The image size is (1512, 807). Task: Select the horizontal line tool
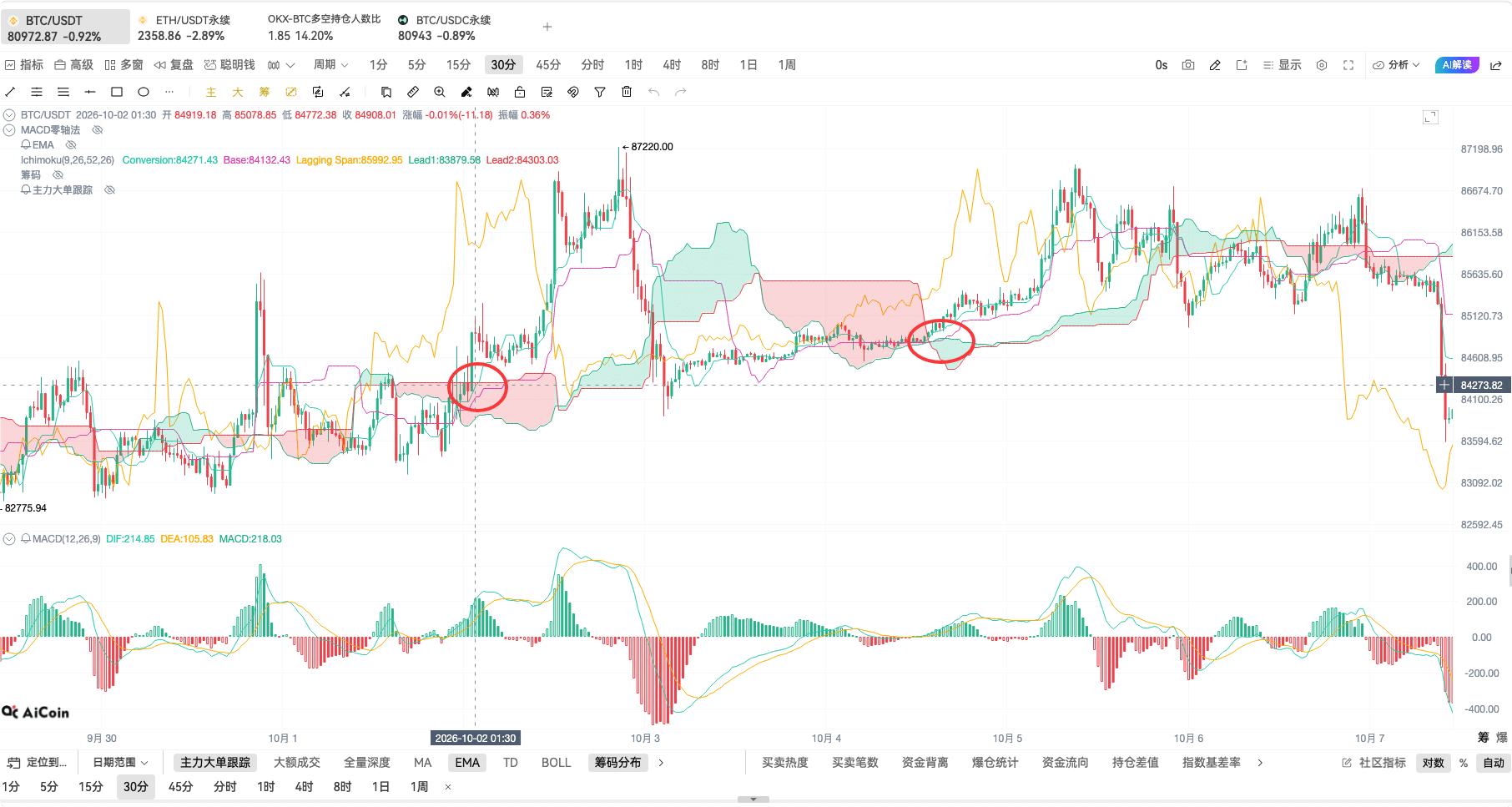click(90, 92)
